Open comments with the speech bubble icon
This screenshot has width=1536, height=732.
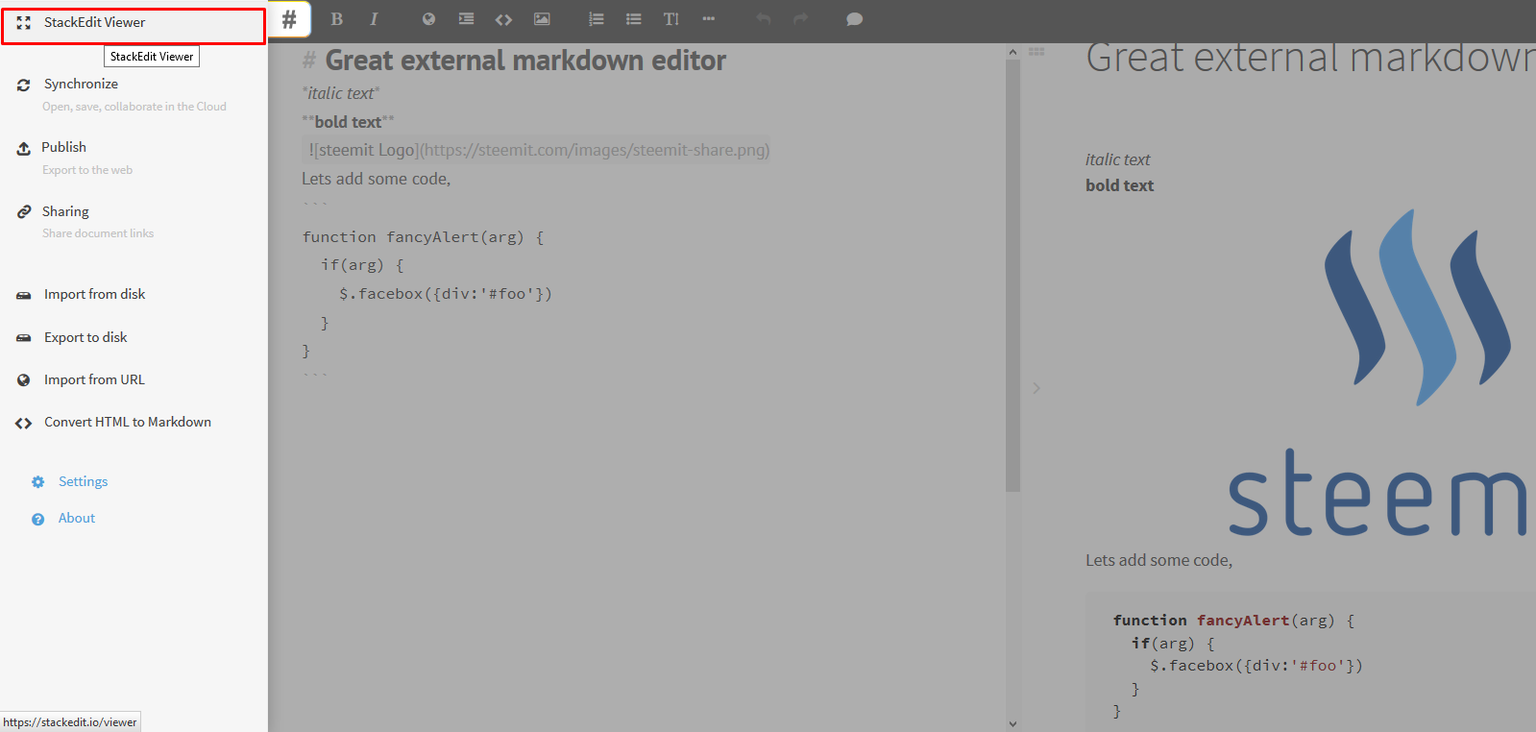(x=855, y=19)
